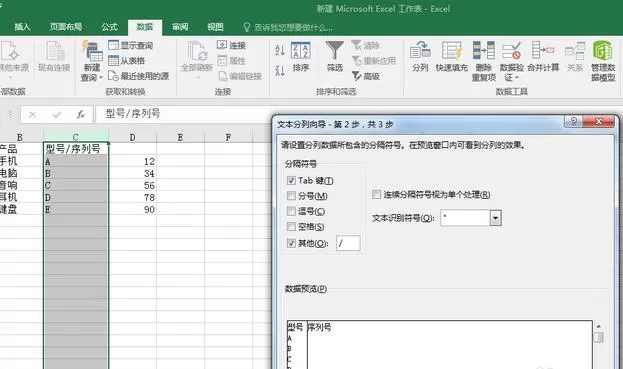623x369 pixels.
Task: Click 编辑链接 (Edit Links) ribbon item
Action: coord(240,76)
